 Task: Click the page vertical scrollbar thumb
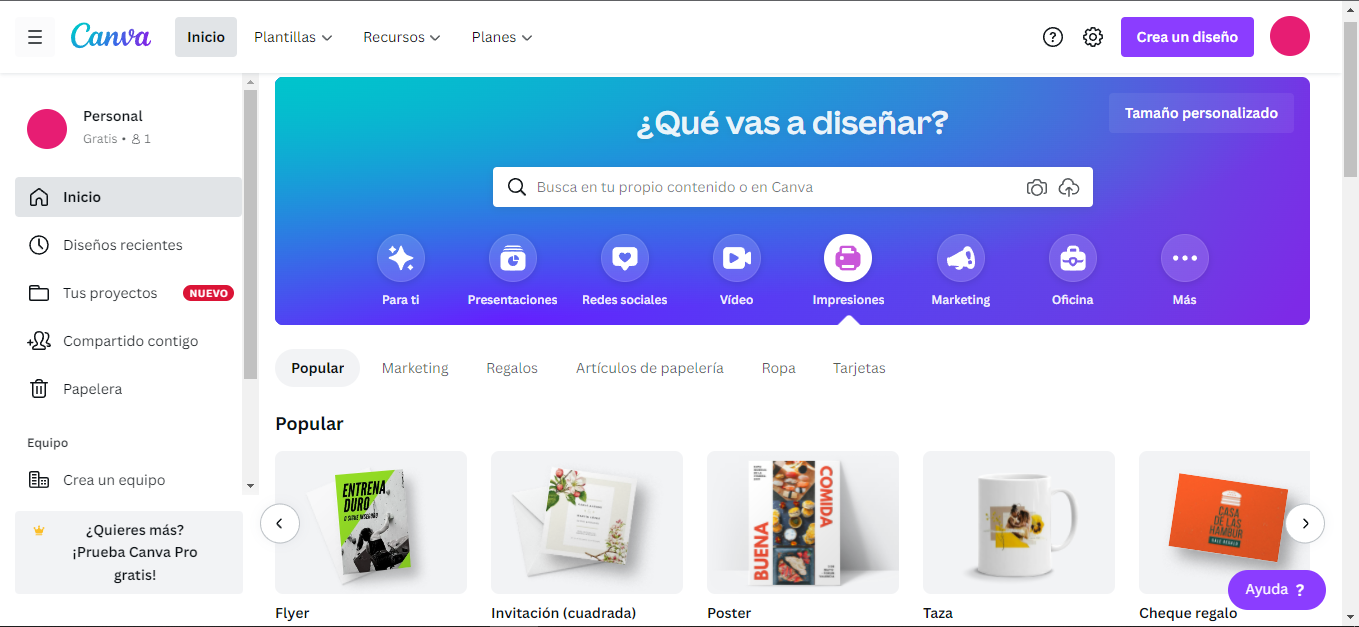tap(1350, 97)
